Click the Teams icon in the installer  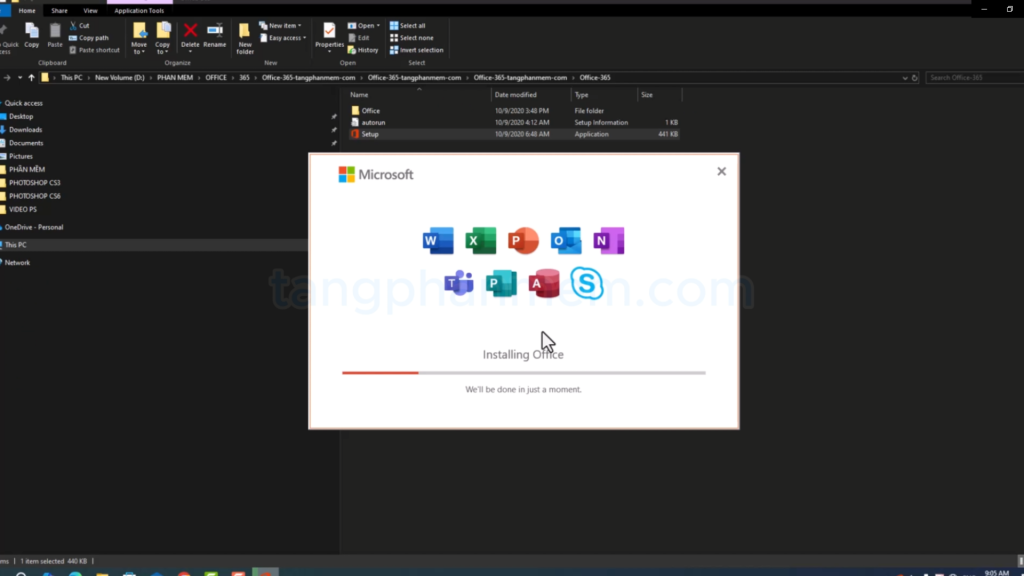coord(459,283)
